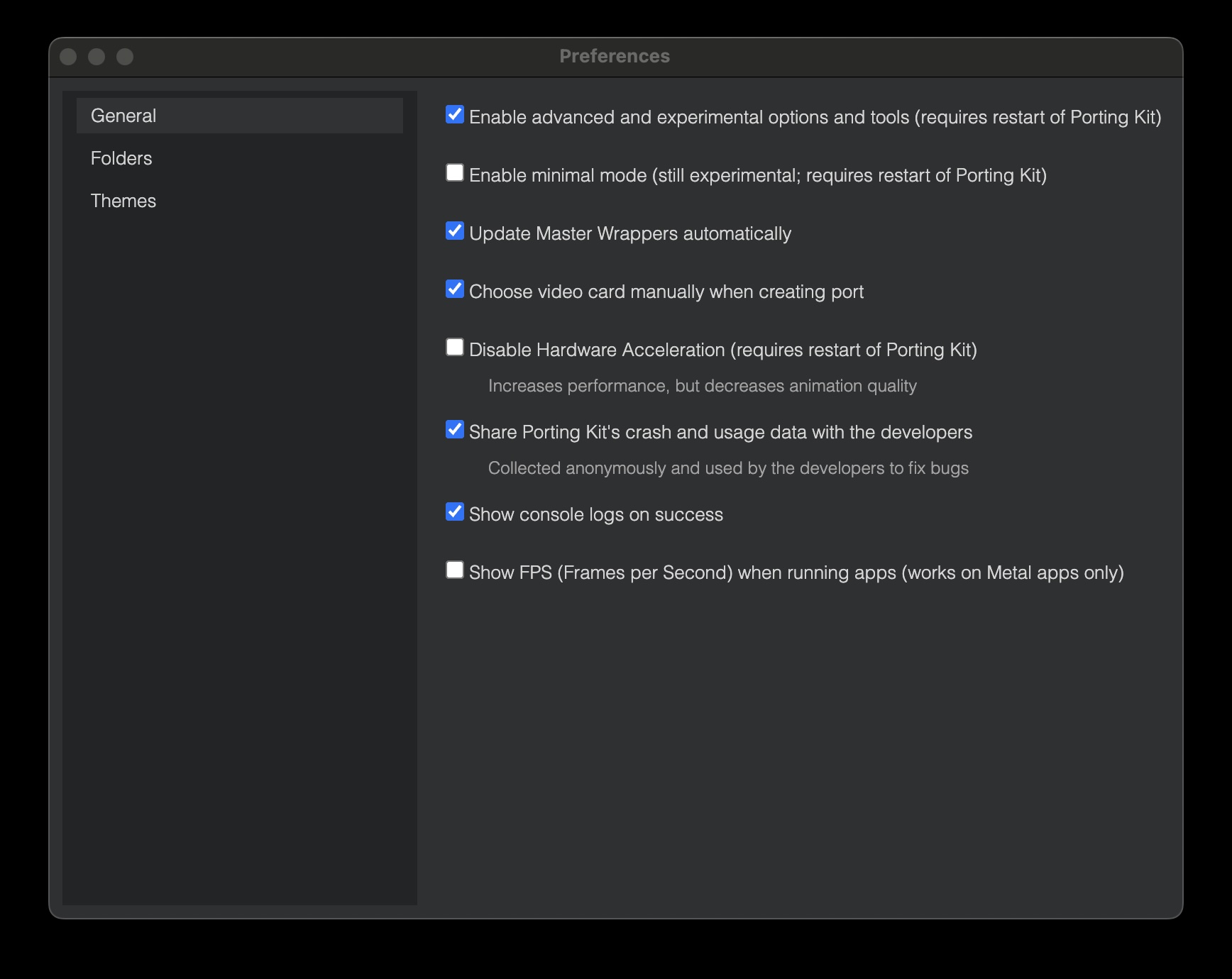Click the 'Choose video card manually' label text
Screen dimensions: 1232x979
[666, 292]
